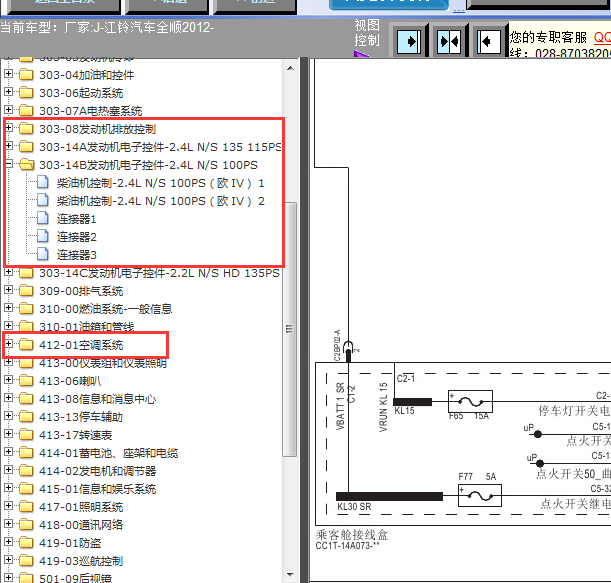Click the right-arrow view control button

click(x=409, y=41)
